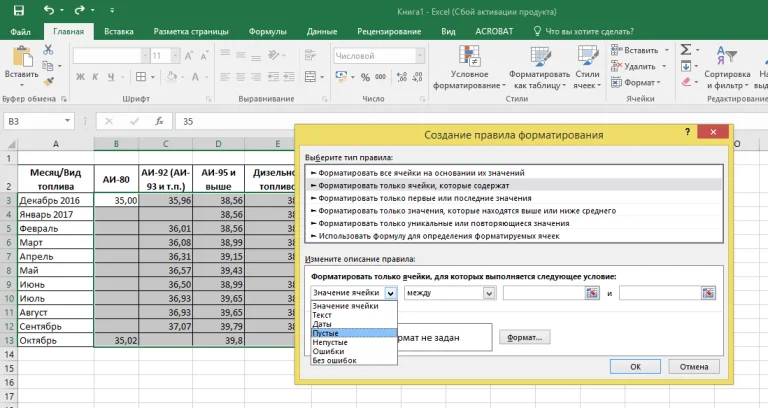The height and width of the screenshot is (408, 768).
Task: Click the AutoSum sigma icon
Action: (x=686, y=49)
